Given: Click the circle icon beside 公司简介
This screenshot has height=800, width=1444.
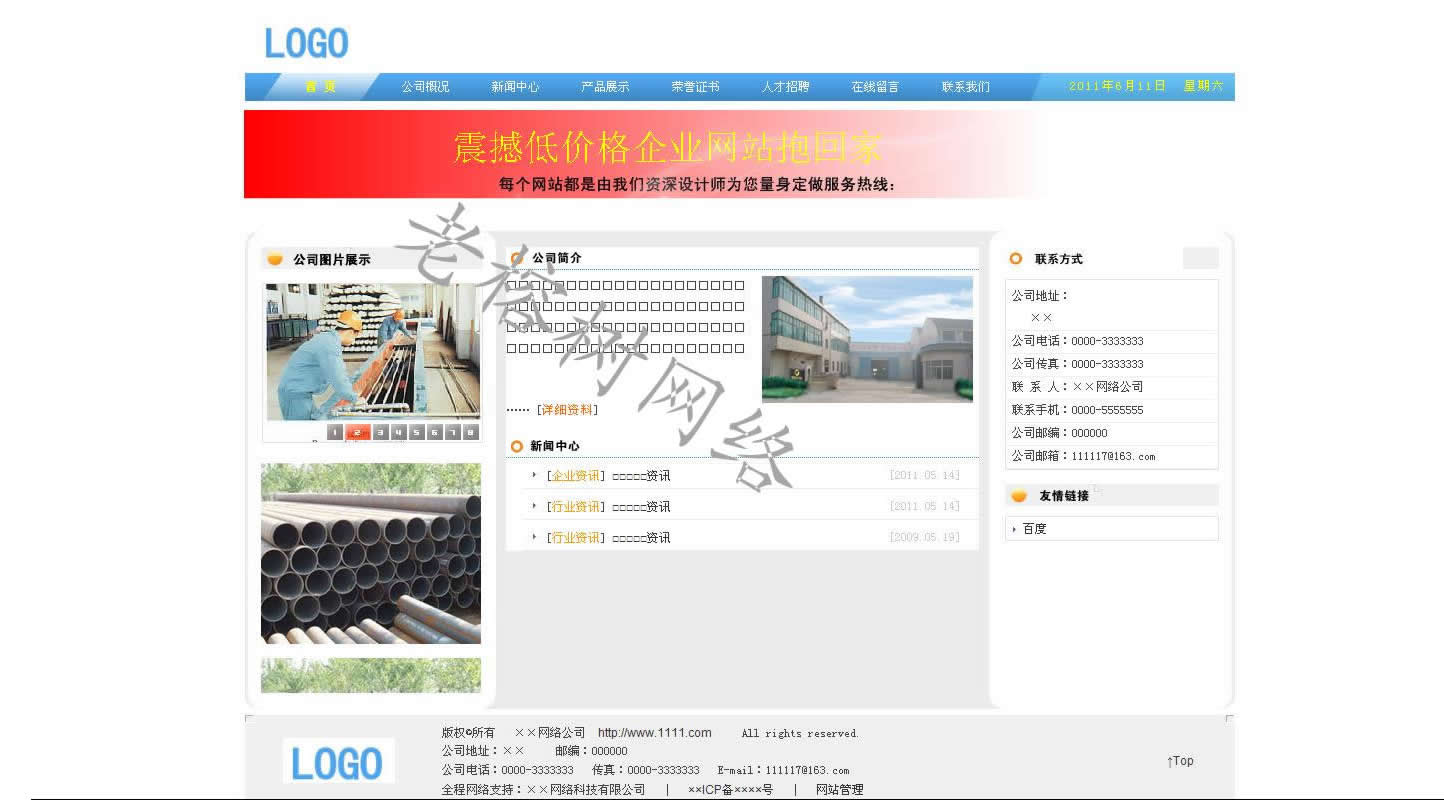Looking at the screenshot, I should [517, 258].
